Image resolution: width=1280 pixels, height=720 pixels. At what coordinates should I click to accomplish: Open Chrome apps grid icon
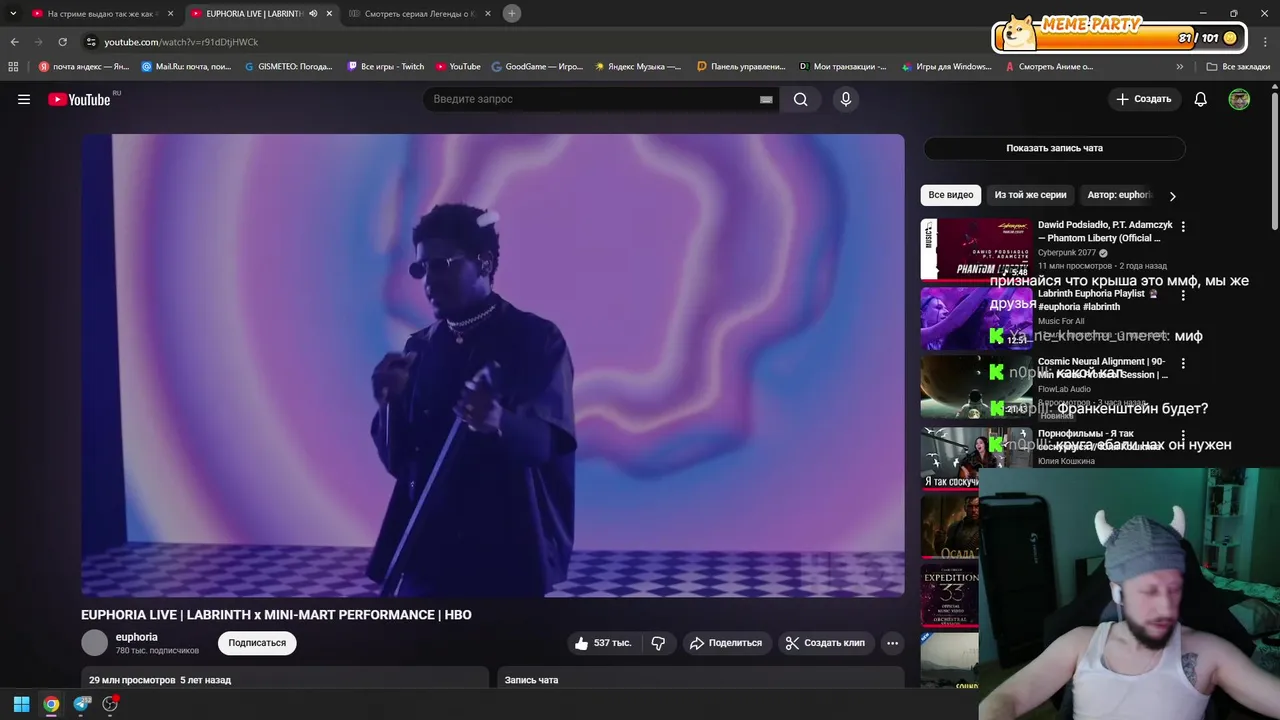(13, 67)
